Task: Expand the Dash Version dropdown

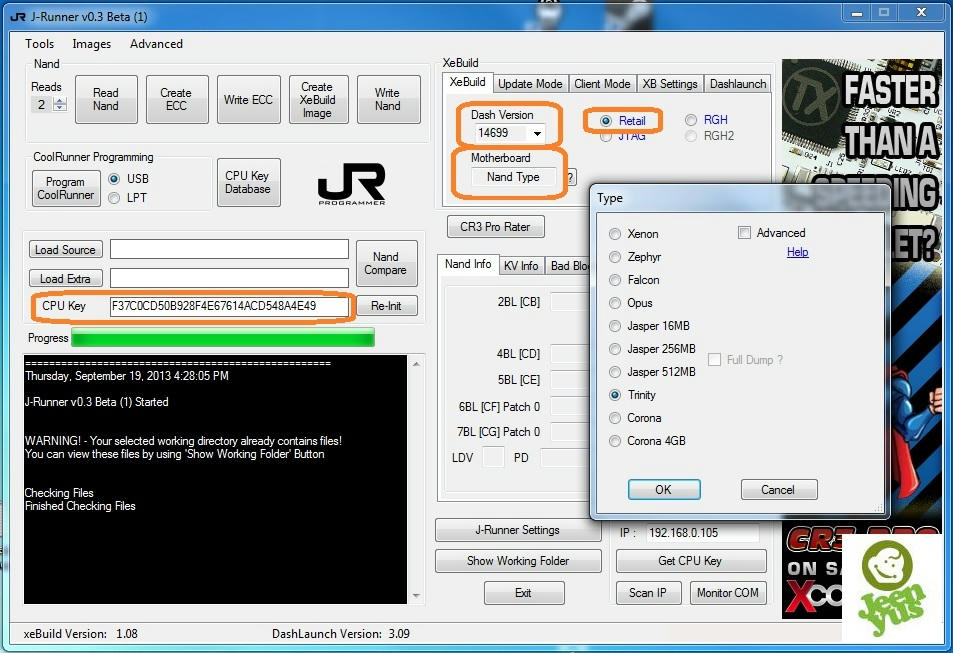Action: 537,133
